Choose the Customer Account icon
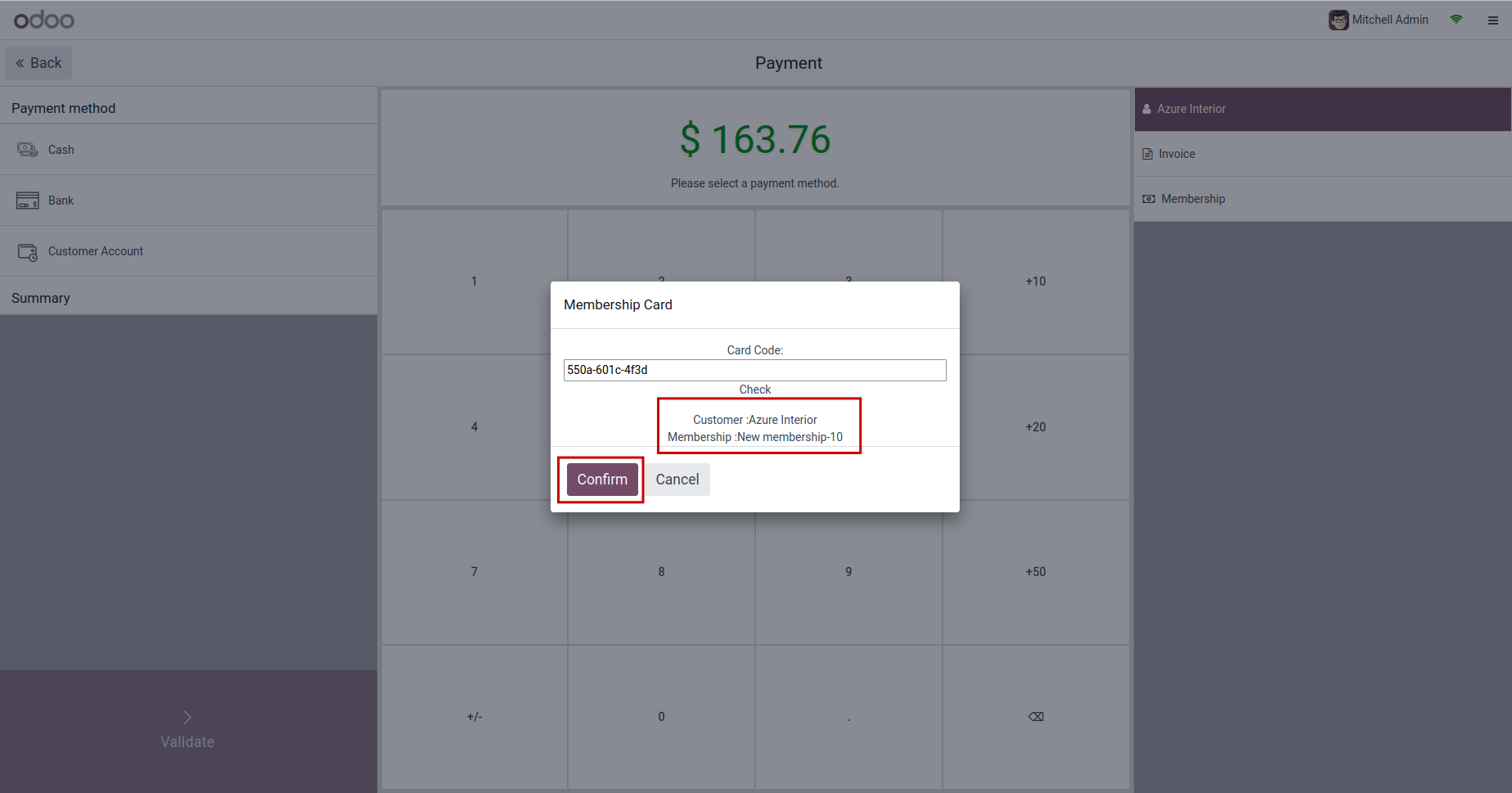 coord(28,252)
